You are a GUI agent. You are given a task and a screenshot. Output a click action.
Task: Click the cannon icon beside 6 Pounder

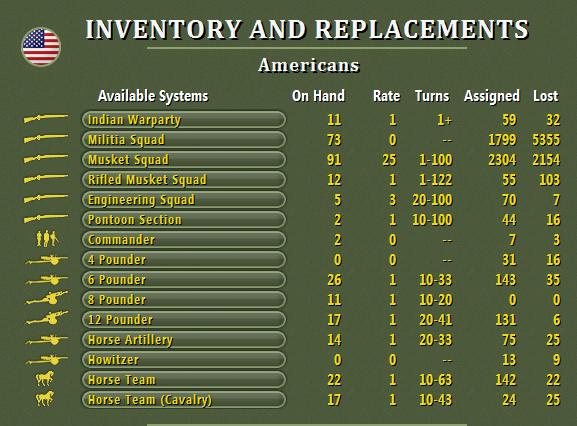point(47,280)
